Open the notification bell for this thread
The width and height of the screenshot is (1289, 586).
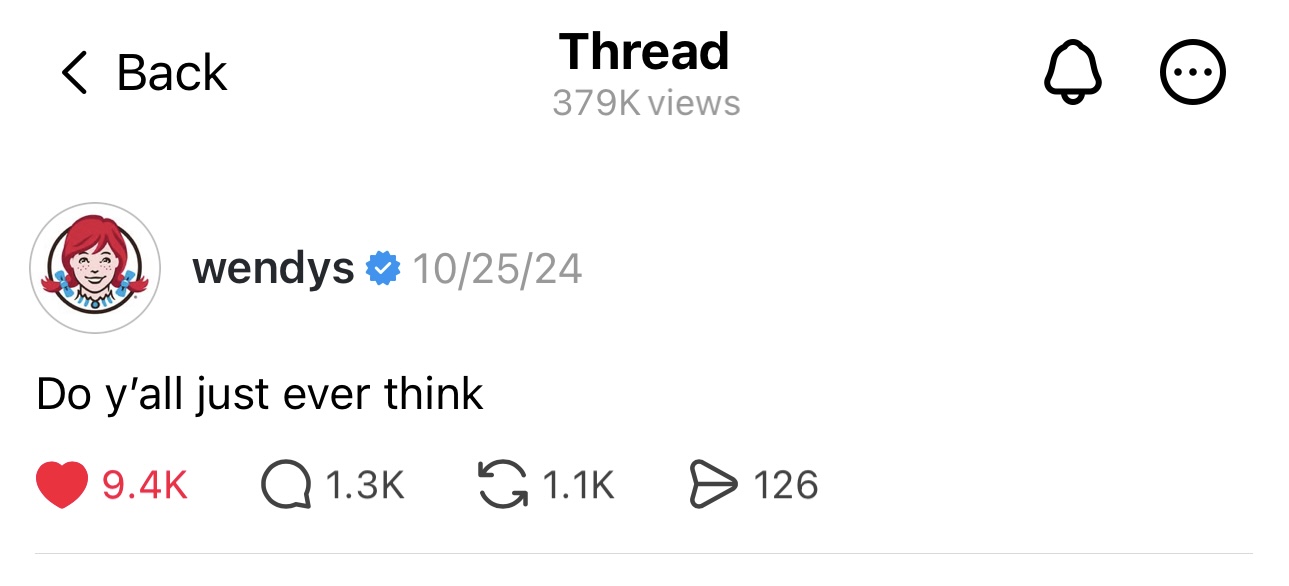1073,73
